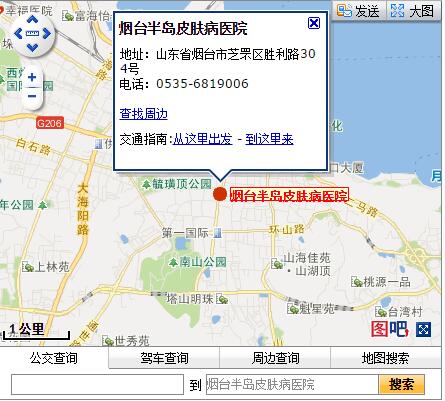445x401 pixels.
Task: Click the red 烟台半岛皮肤病医院 map label
Action: pyautogui.click(x=289, y=195)
